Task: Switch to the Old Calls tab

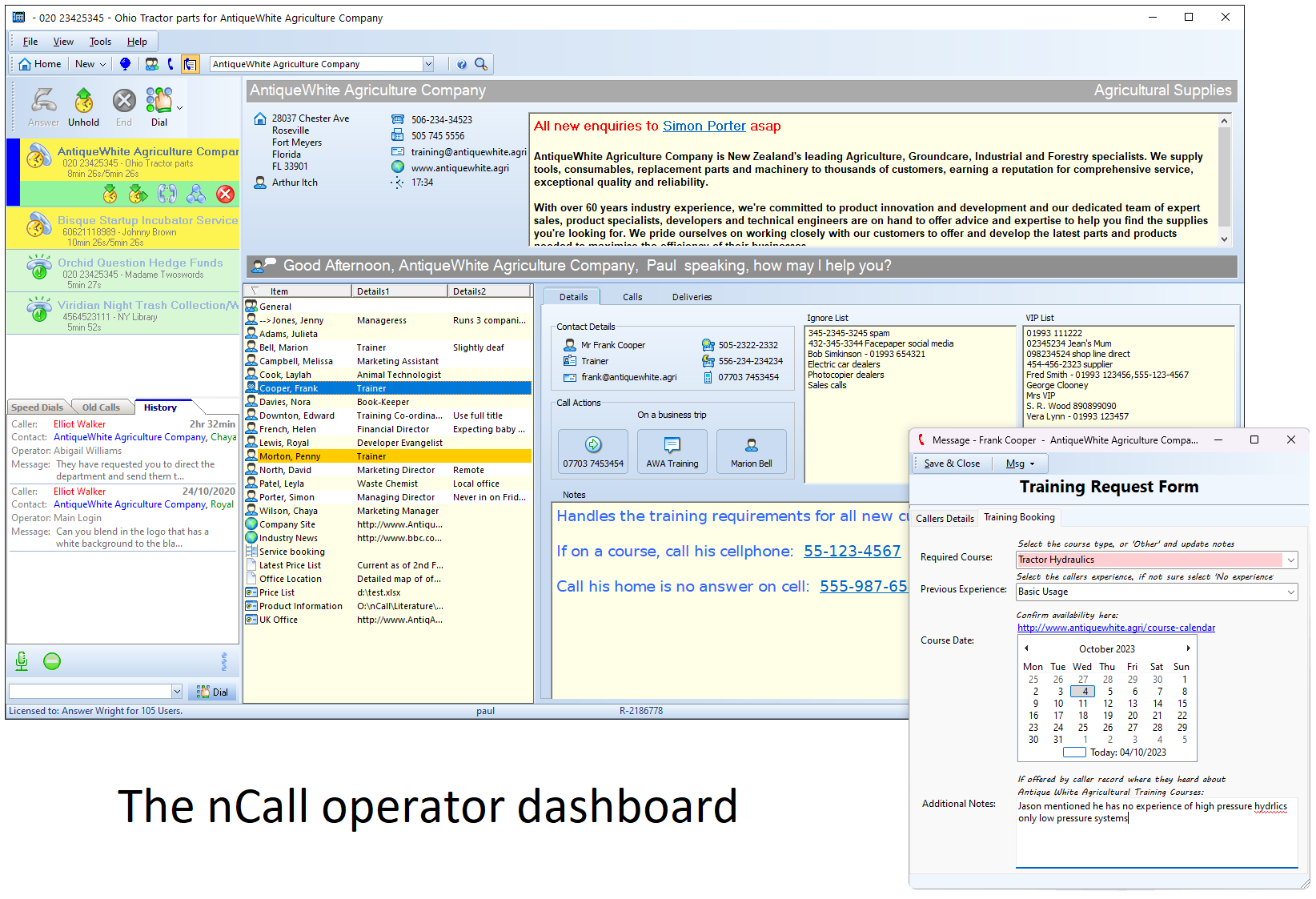Action: tap(101, 407)
